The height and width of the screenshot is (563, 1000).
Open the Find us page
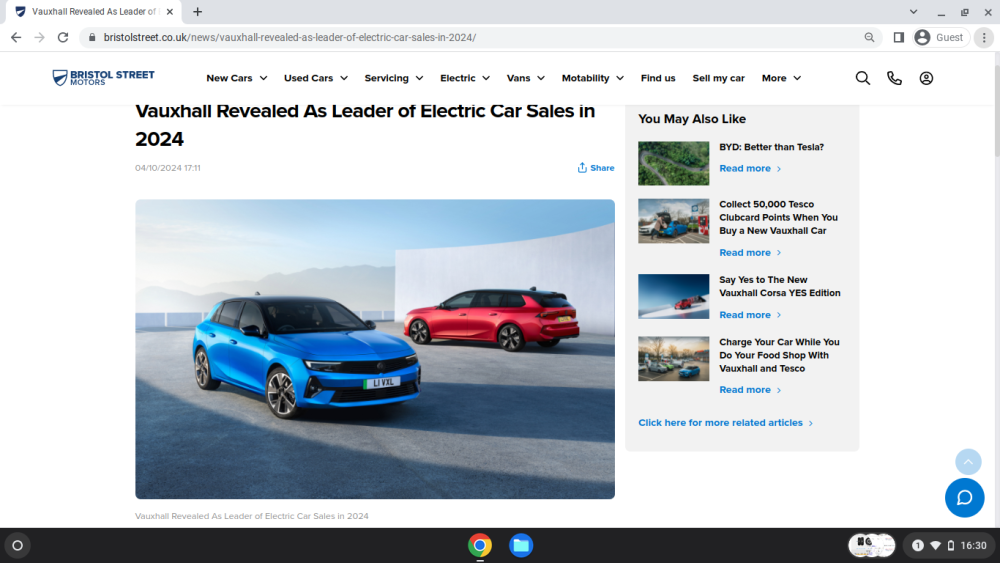point(658,78)
